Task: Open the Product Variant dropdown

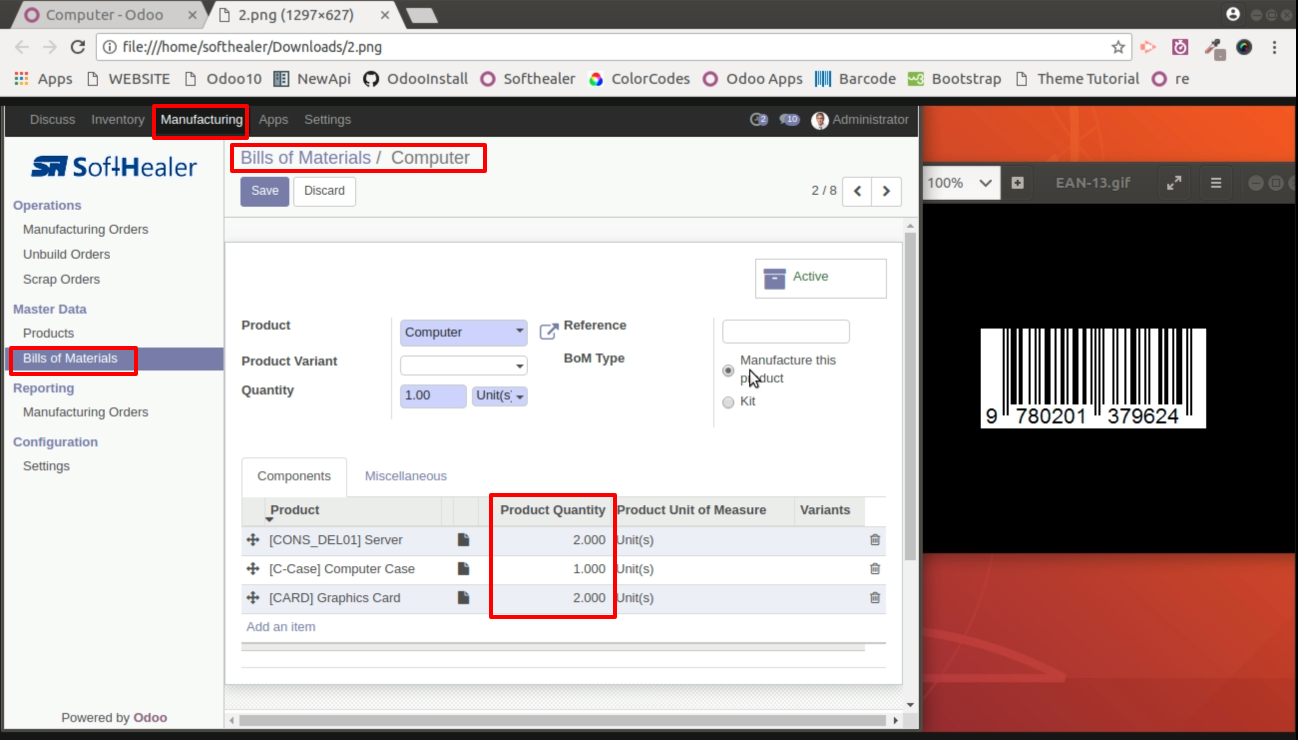Action: (464, 366)
